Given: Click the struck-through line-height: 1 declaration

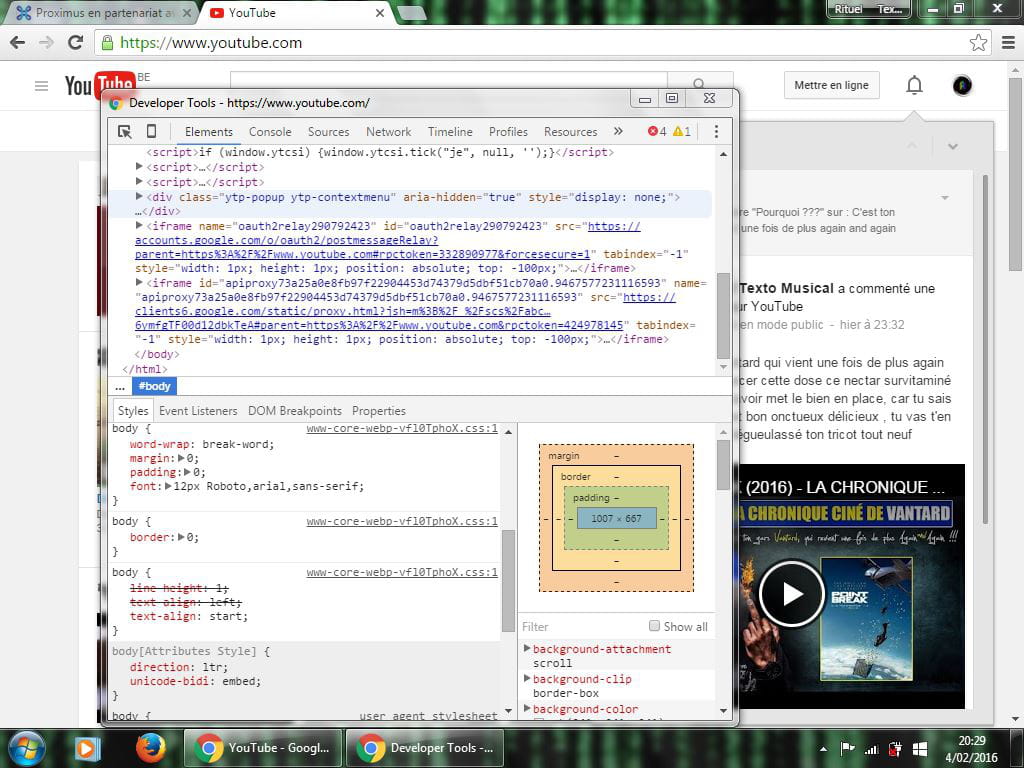Looking at the screenshot, I should pos(179,588).
